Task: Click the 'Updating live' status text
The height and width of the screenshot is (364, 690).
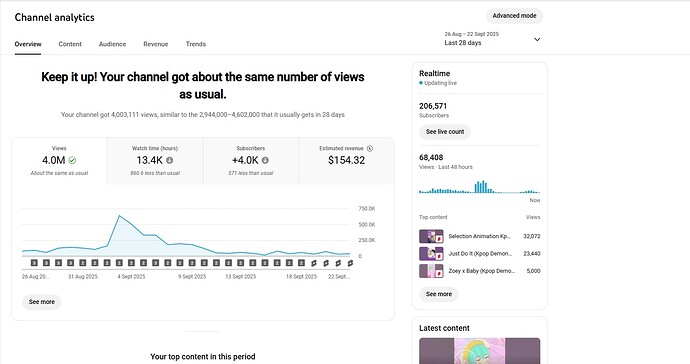Action: [440, 83]
